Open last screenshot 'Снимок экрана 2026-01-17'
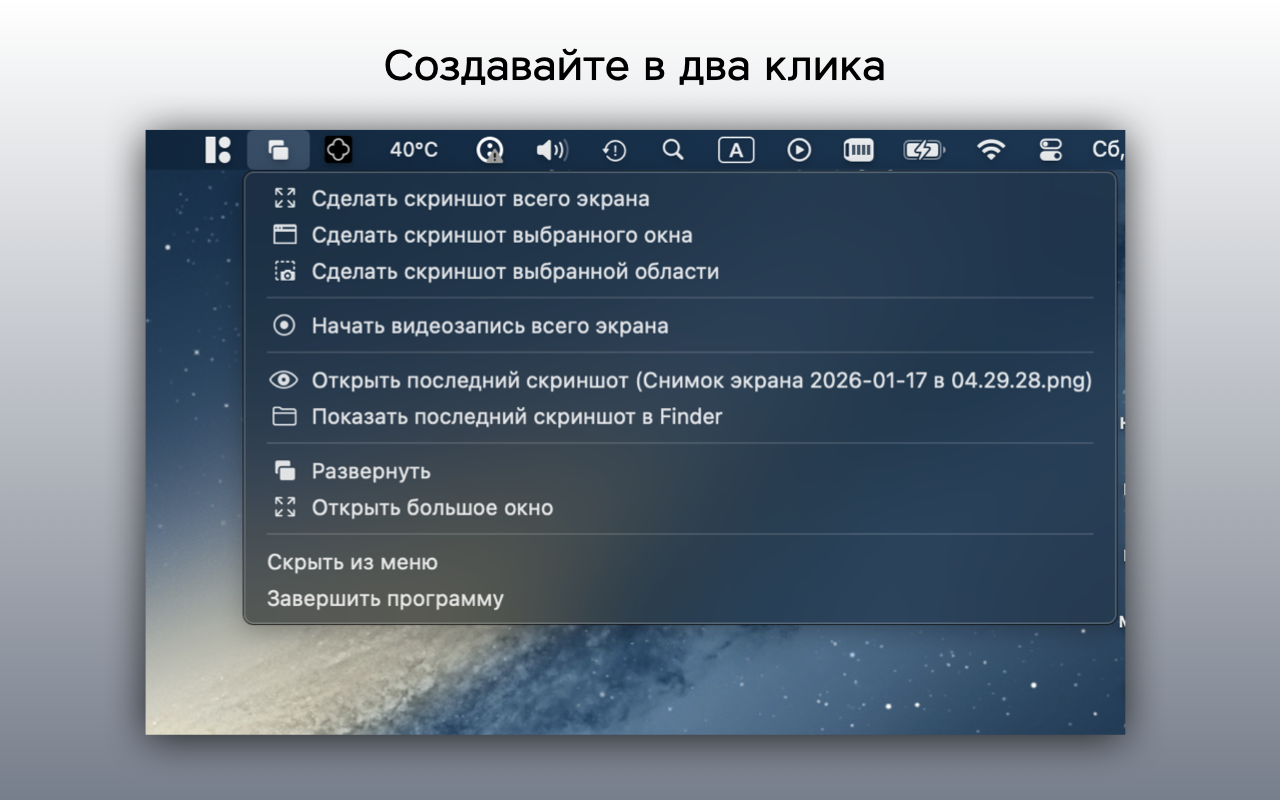The image size is (1280, 800). coord(700,381)
